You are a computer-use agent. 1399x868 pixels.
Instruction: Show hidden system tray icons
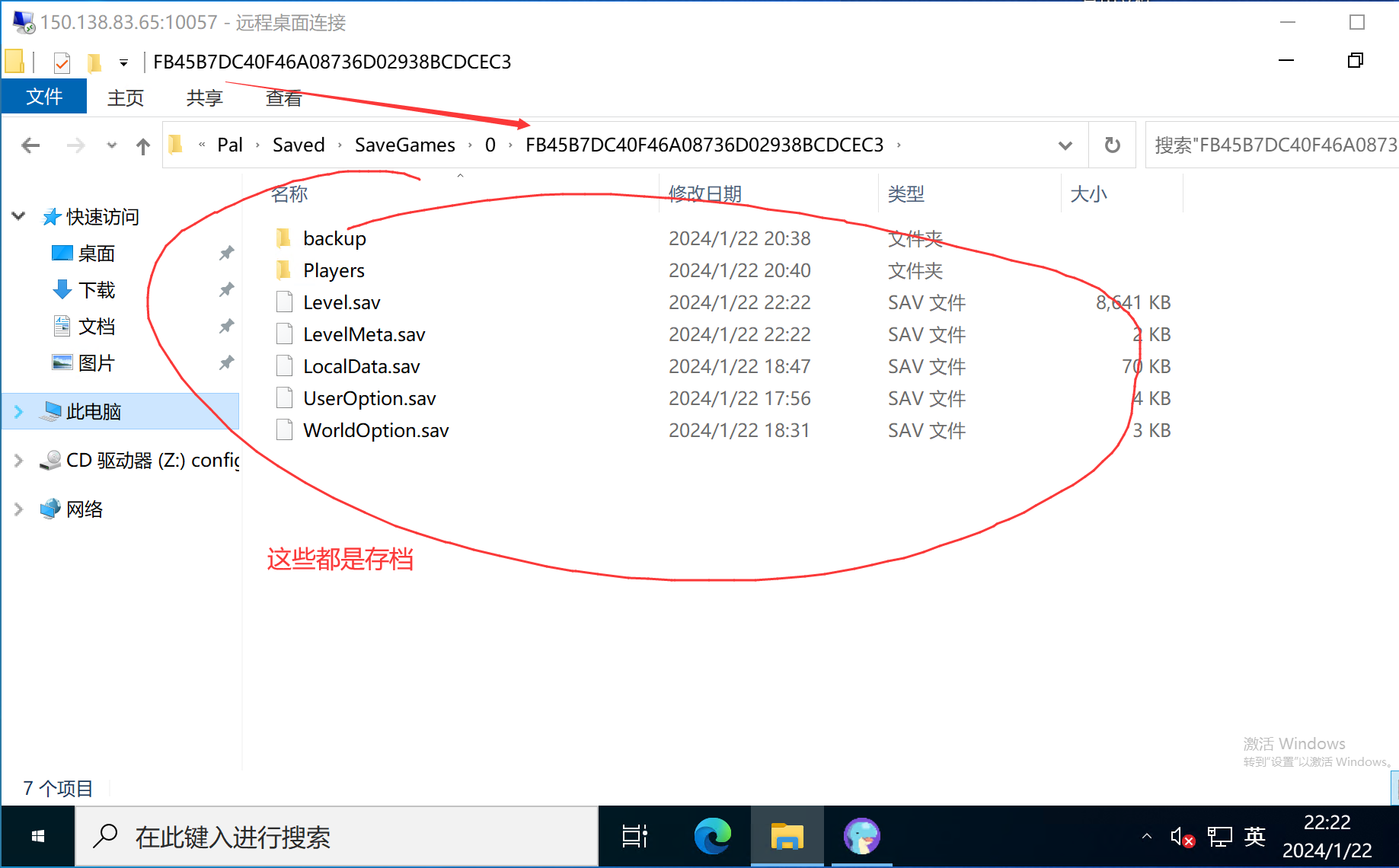point(1146,837)
